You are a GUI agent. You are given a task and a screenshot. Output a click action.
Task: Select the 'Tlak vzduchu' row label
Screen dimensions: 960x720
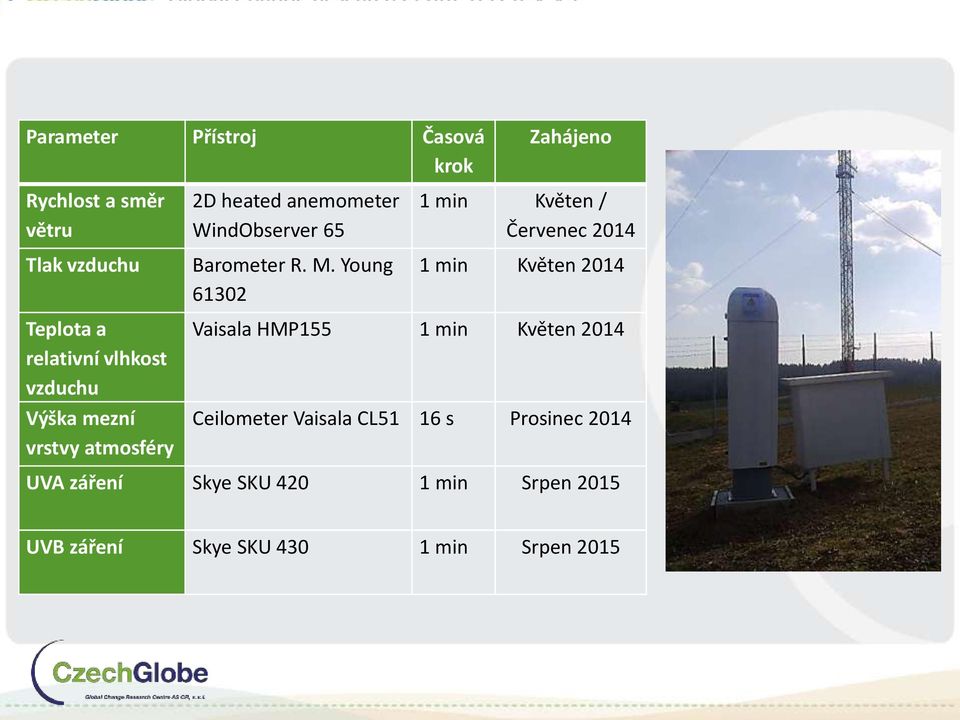(102, 280)
